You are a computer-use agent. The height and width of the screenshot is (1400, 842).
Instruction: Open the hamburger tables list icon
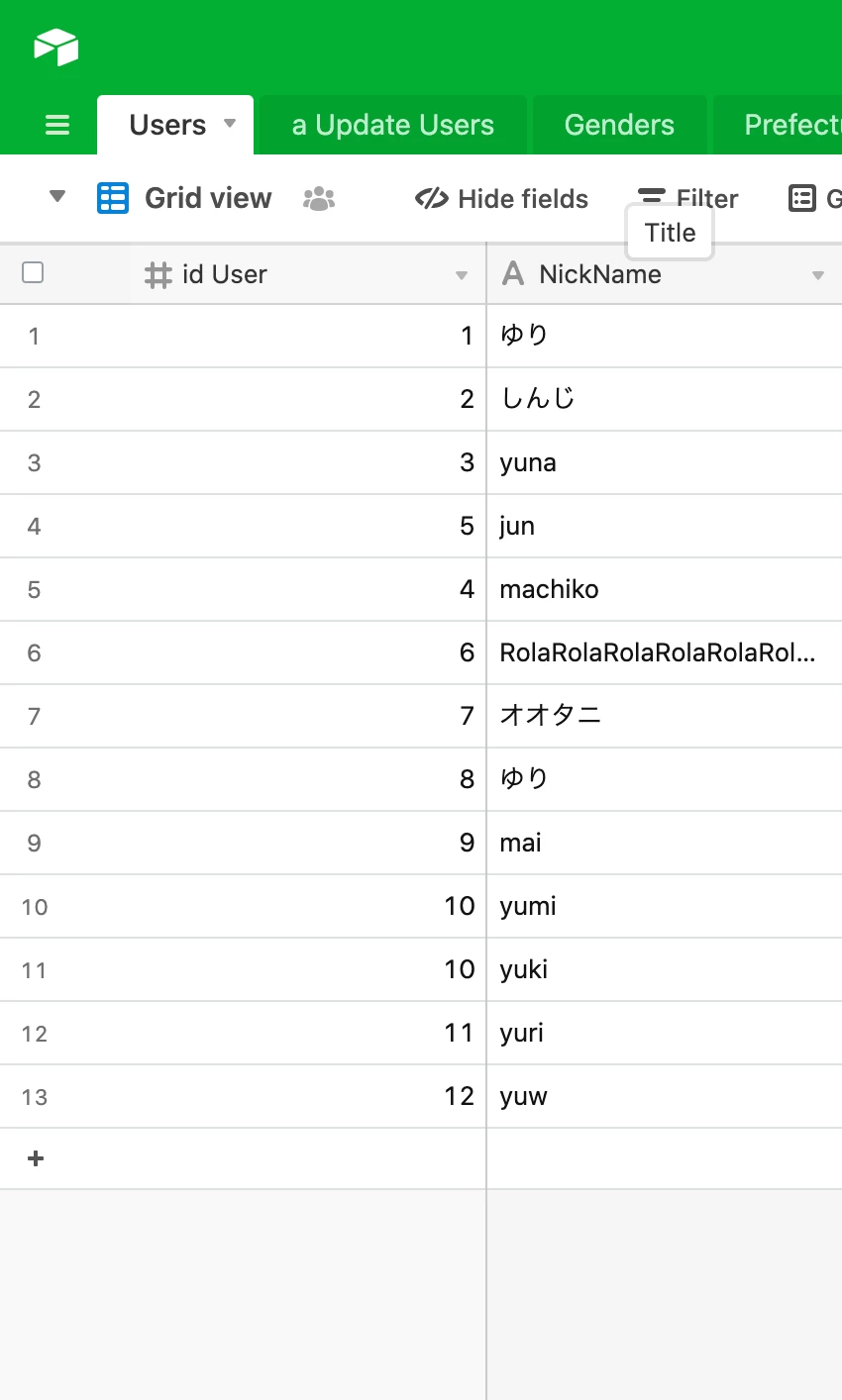pos(57,126)
